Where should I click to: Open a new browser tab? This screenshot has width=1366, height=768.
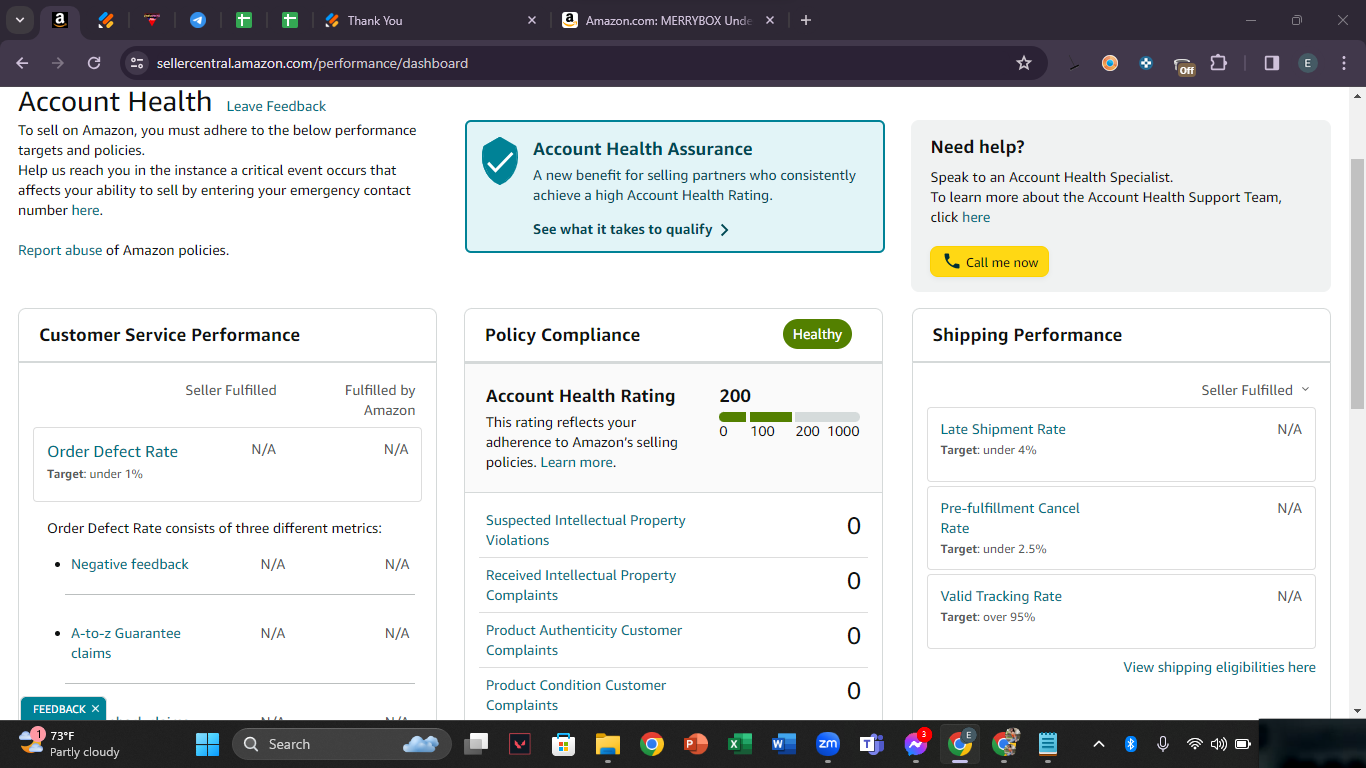point(806,20)
